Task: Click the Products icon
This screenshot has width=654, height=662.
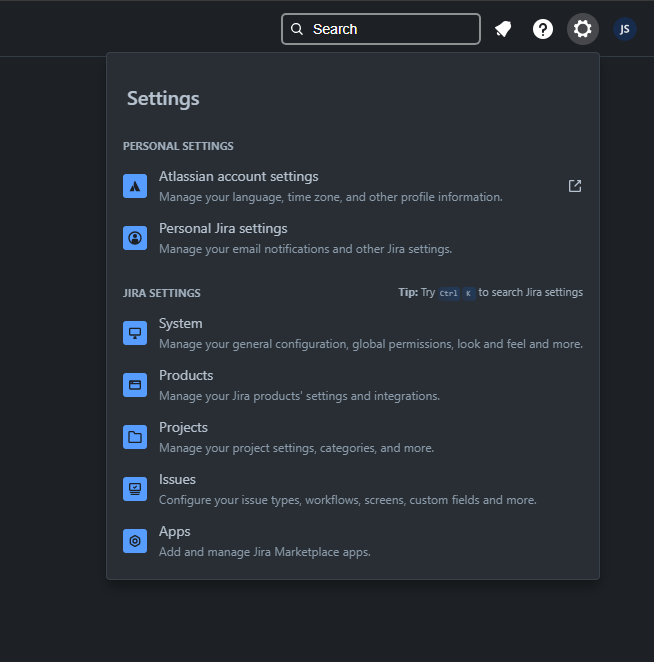Action: pos(135,385)
